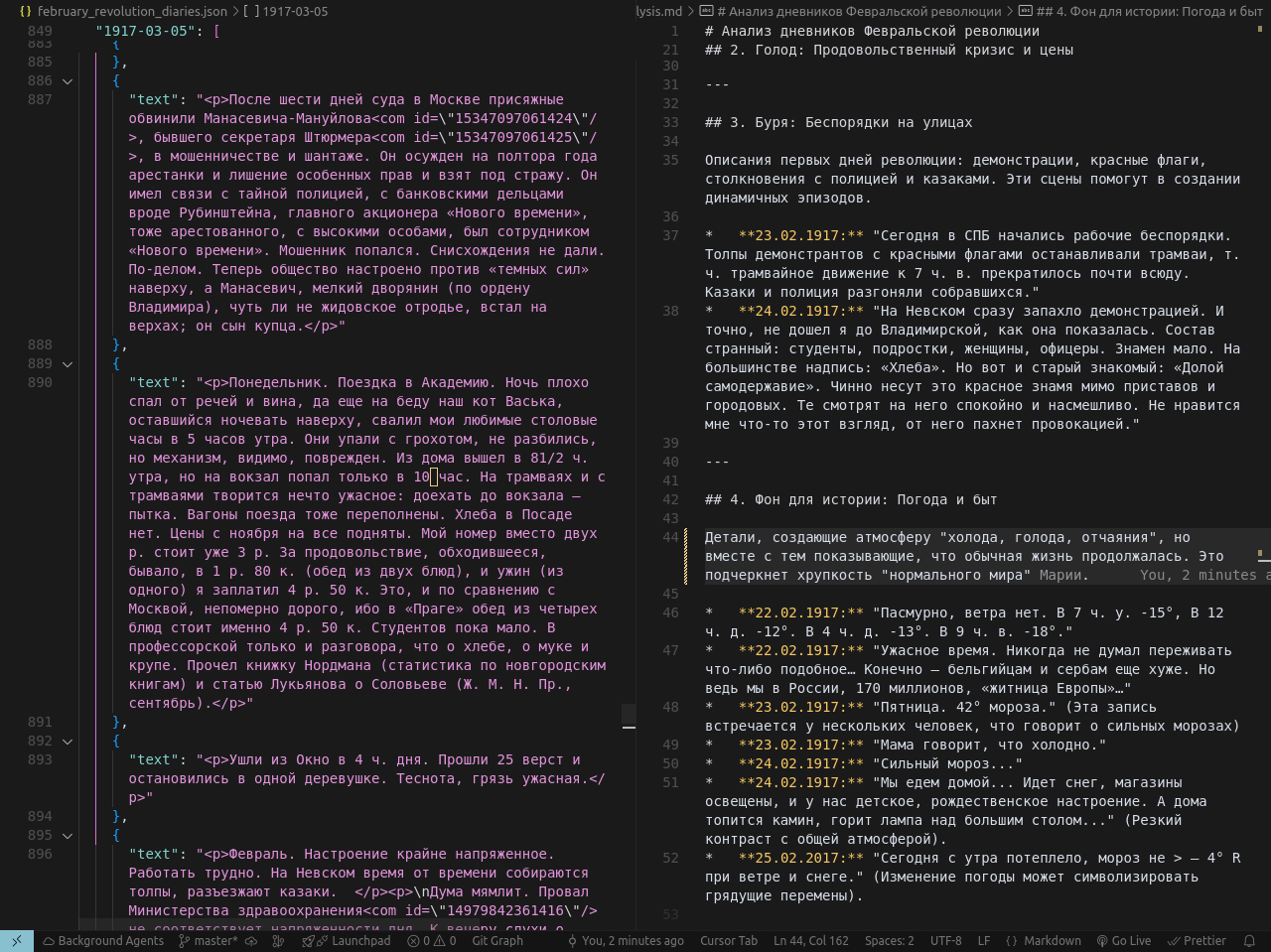Go to line via Ln 44, Col 162

[x=811, y=941]
